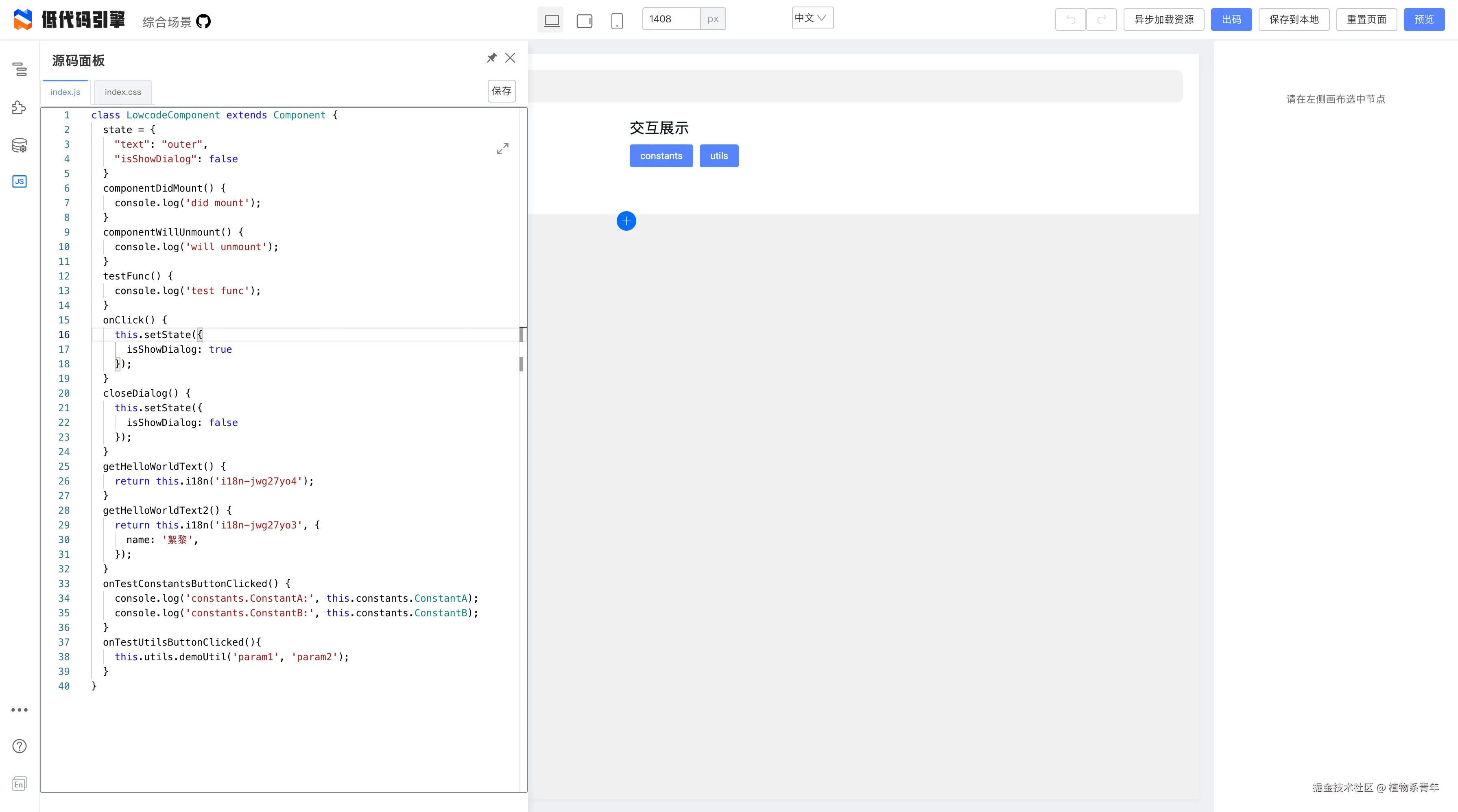
Task: Click the blue plus add-node button
Action: pyautogui.click(x=626, y=221)
